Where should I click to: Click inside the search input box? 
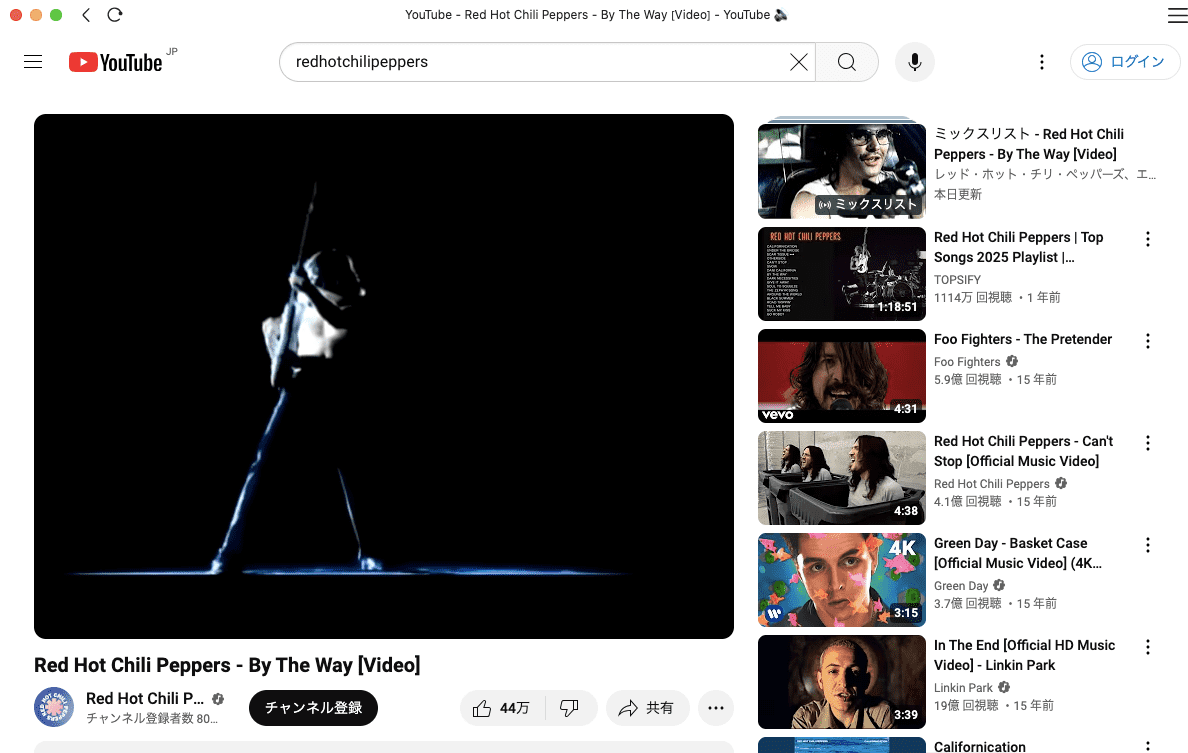(x=540, y=62)
